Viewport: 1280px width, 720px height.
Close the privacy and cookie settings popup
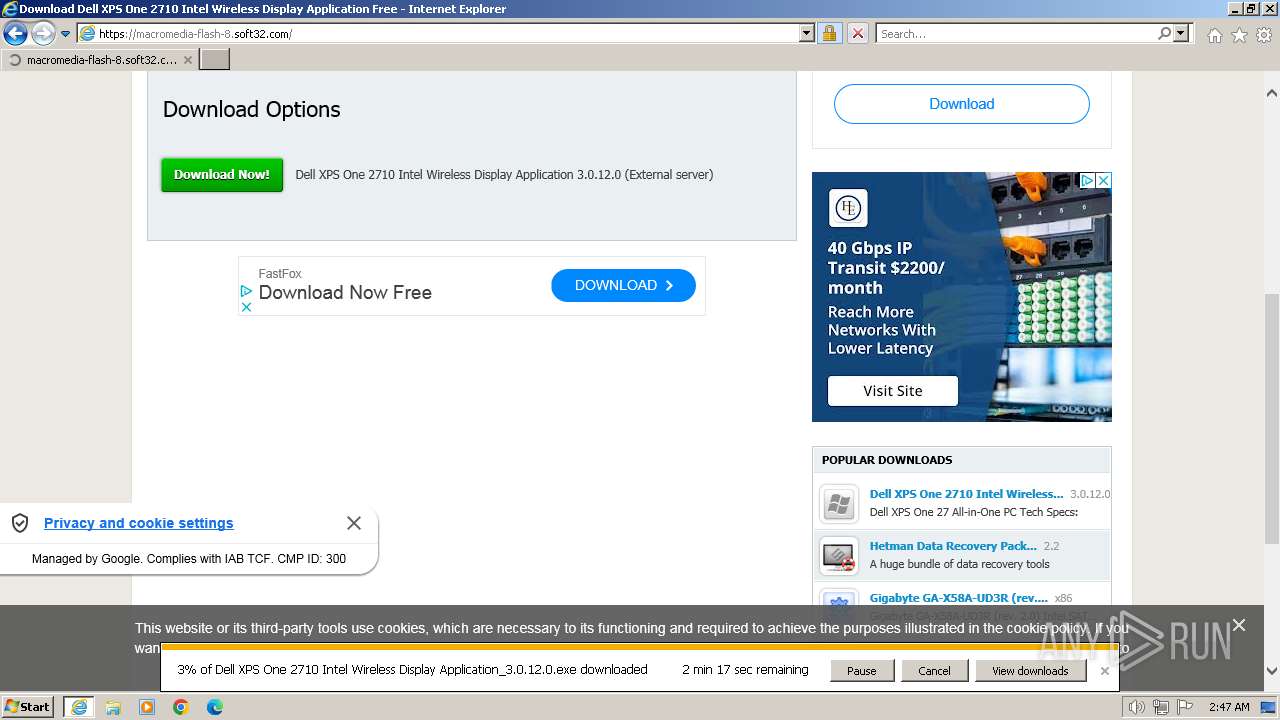point(354,523)
